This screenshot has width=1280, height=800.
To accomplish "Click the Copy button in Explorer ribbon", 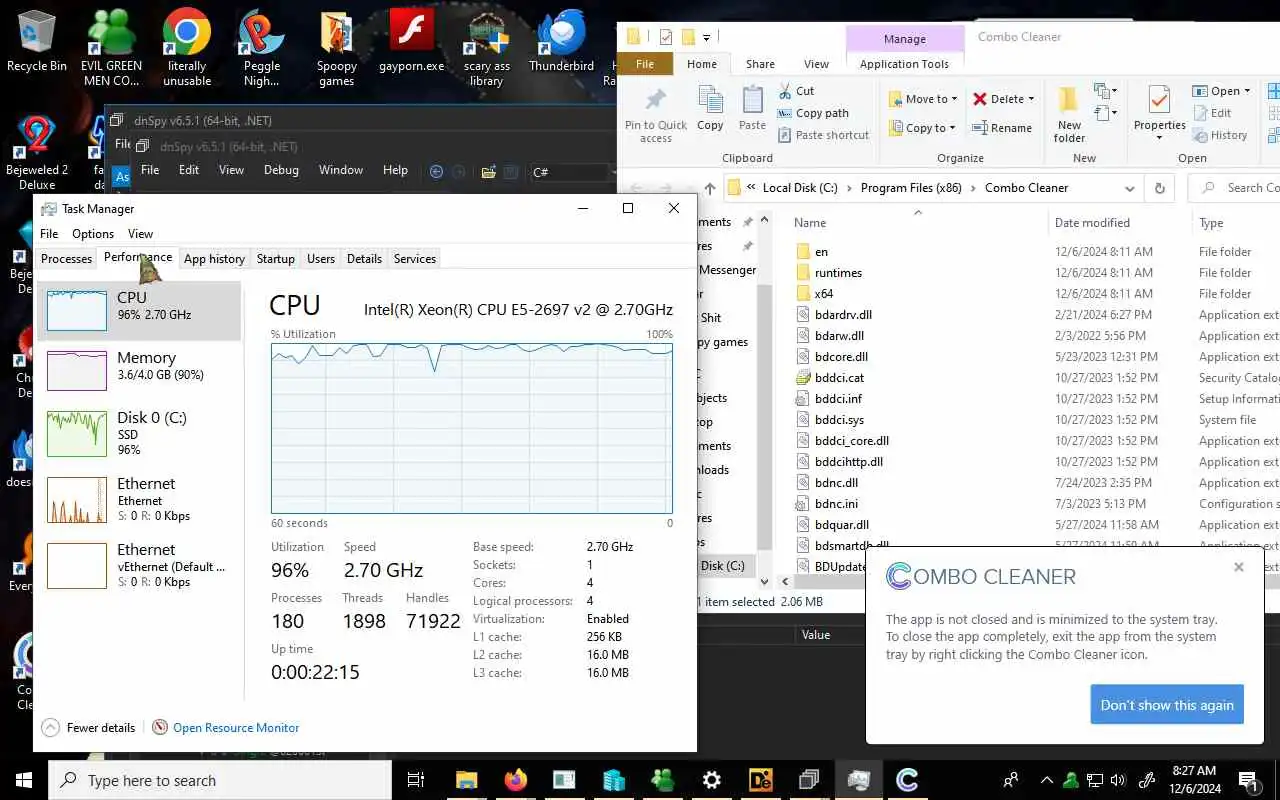I will 710,108.
